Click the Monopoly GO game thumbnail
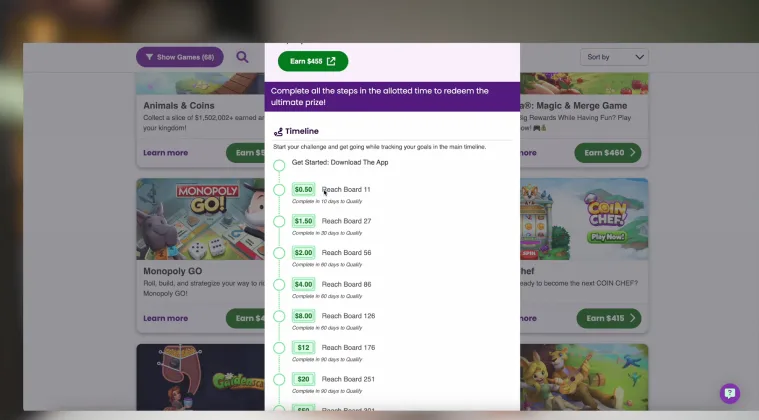The width and height of the screenshot is (759, 420). 200,219
